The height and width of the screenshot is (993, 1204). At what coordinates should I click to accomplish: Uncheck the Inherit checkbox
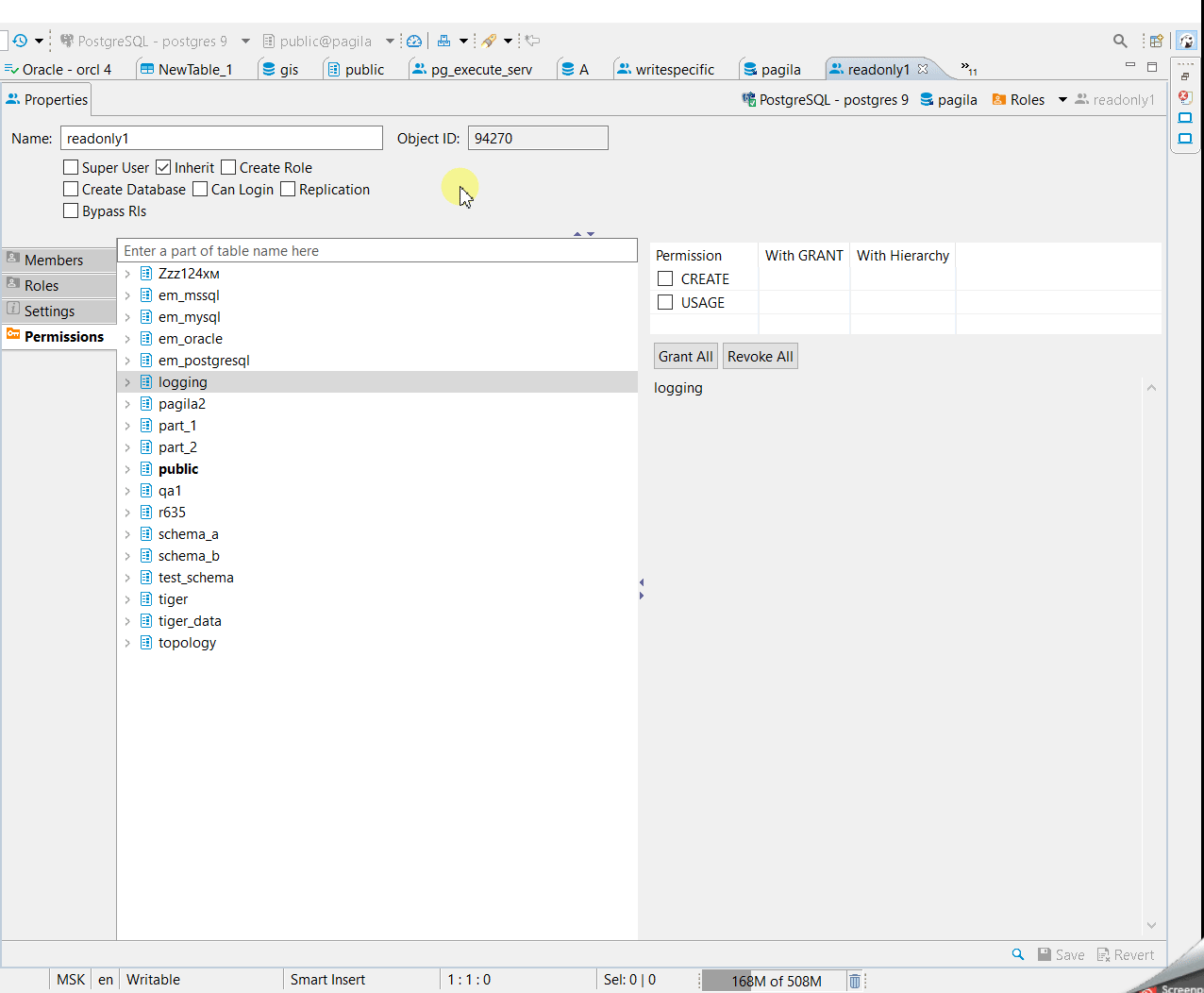pos(164,167)
